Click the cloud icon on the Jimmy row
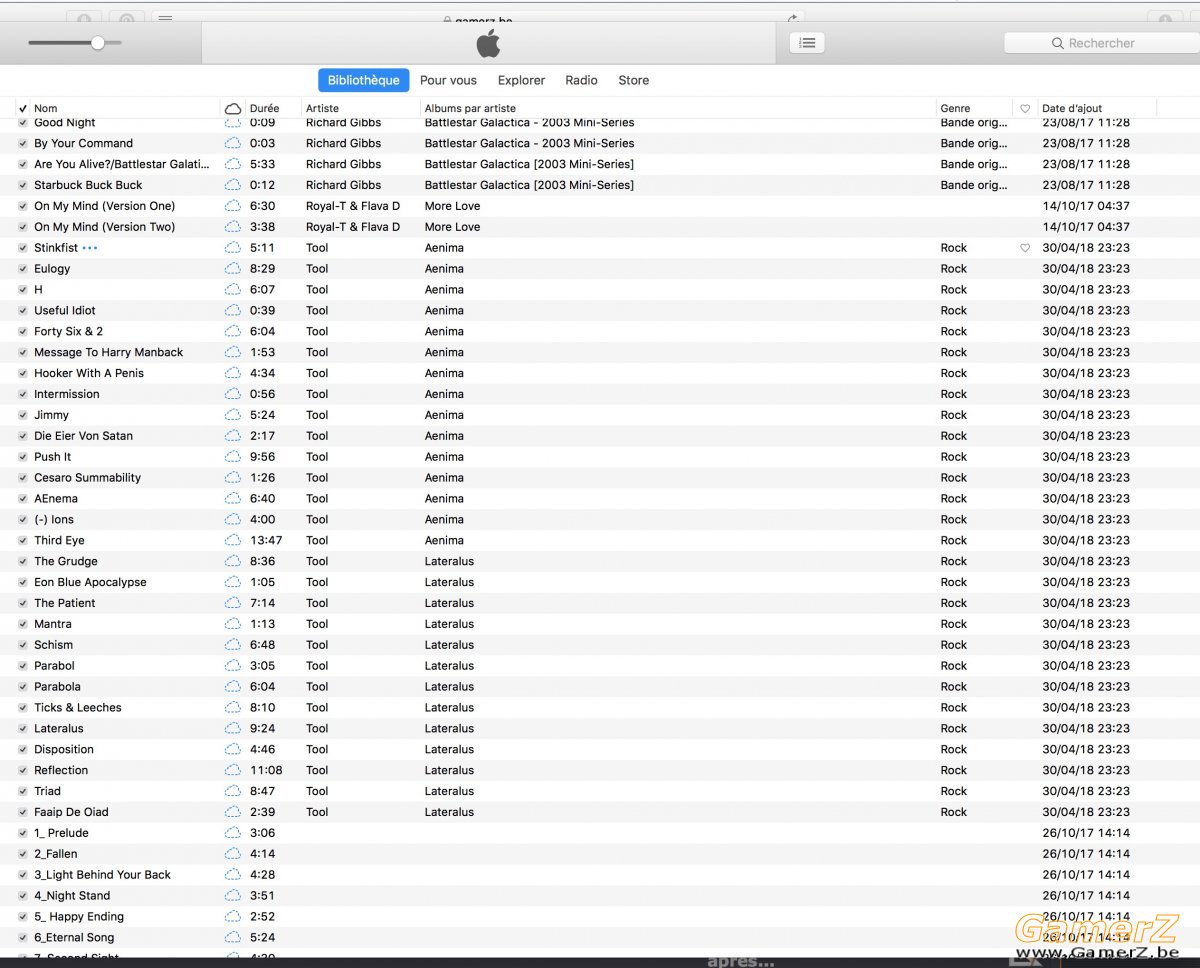1200x968 pixels. [233, 415]
